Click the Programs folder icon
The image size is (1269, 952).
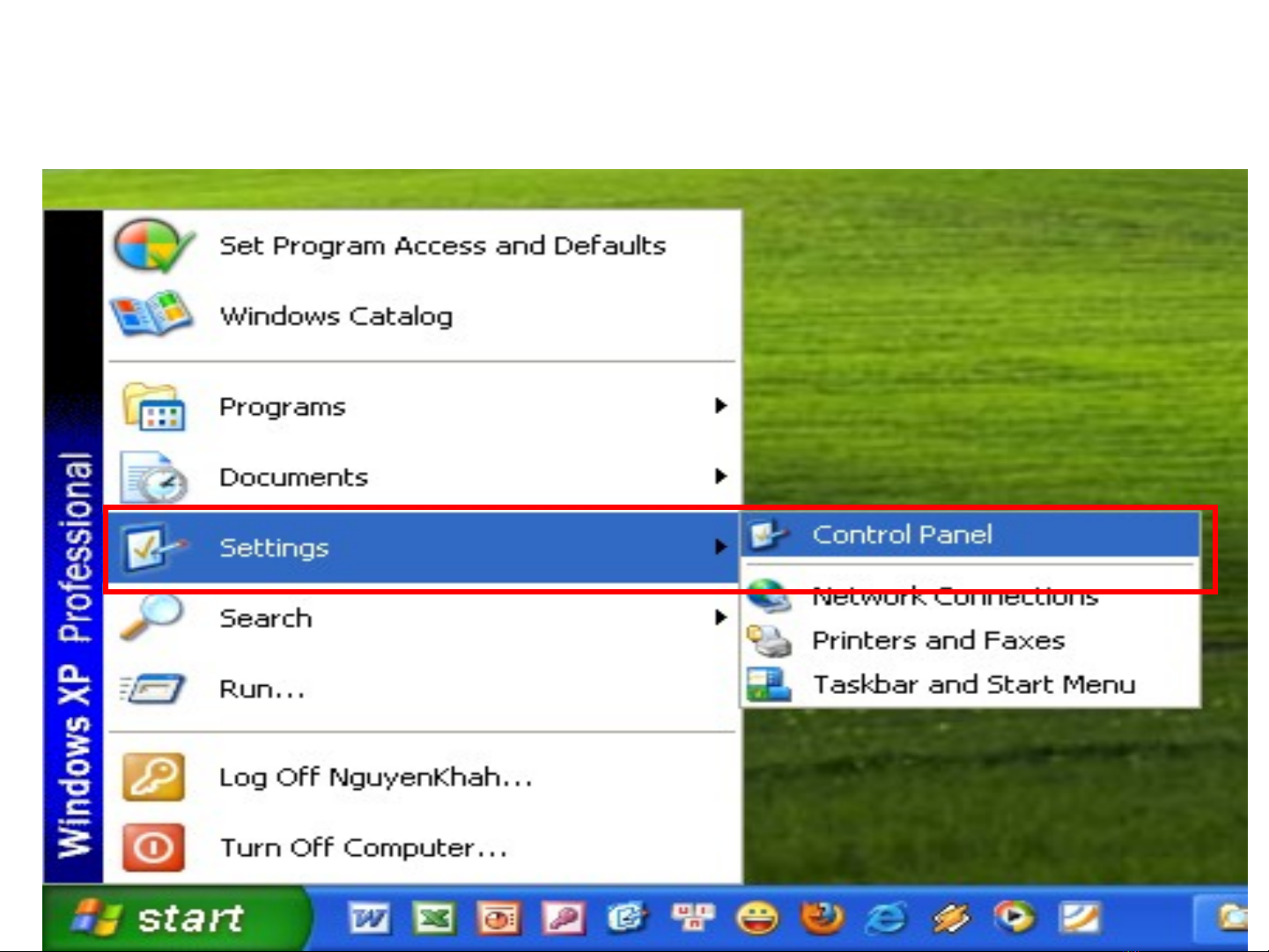click(x=154, y=407)
